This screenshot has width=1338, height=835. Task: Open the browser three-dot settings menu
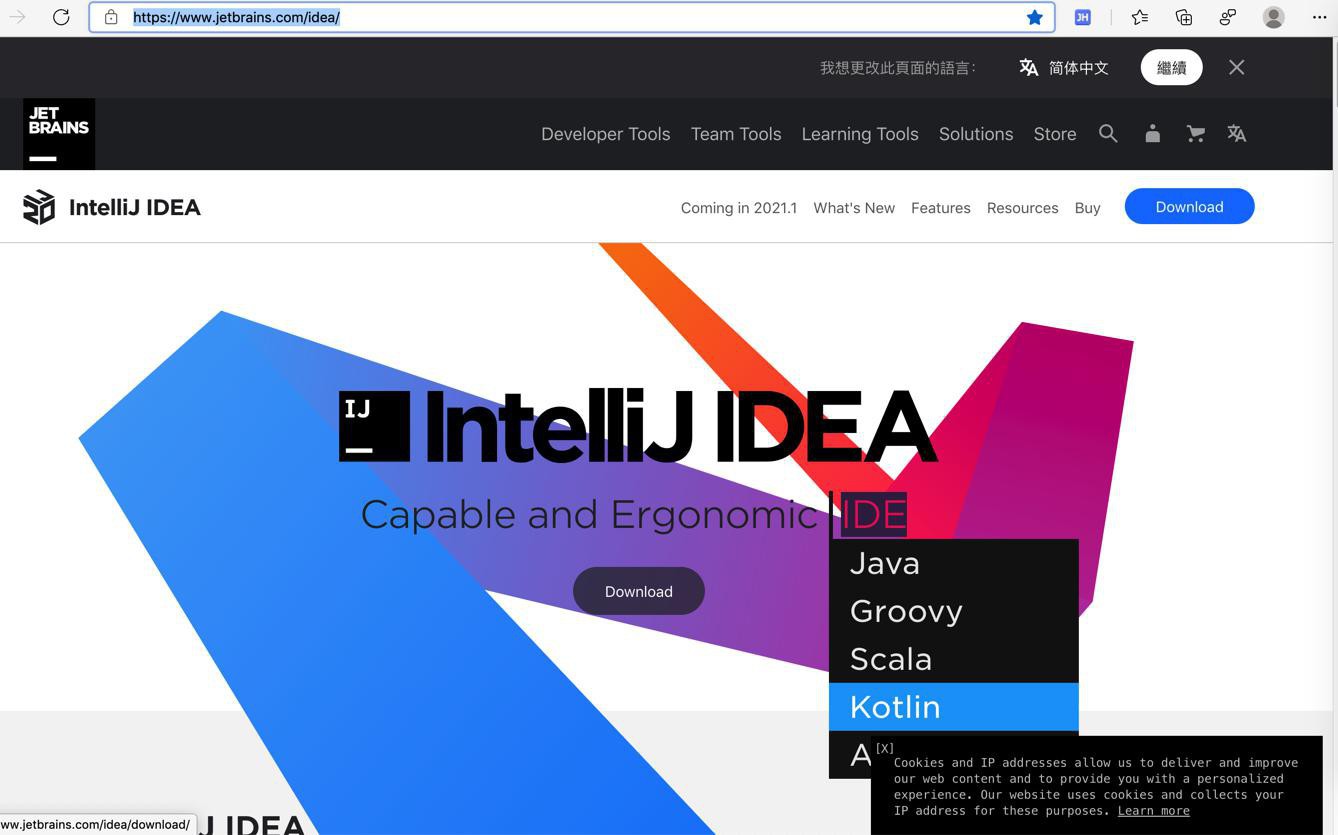coord(1319,17)
